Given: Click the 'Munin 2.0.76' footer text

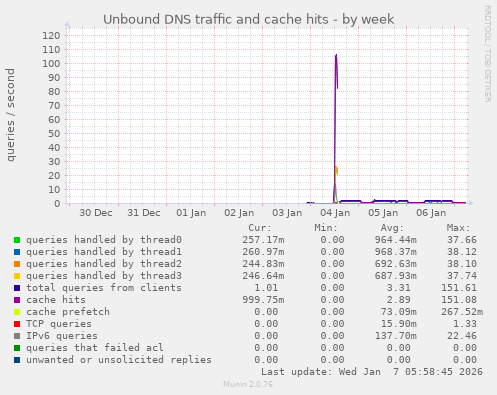Looking at the screenshot, I should click(248, 384).
